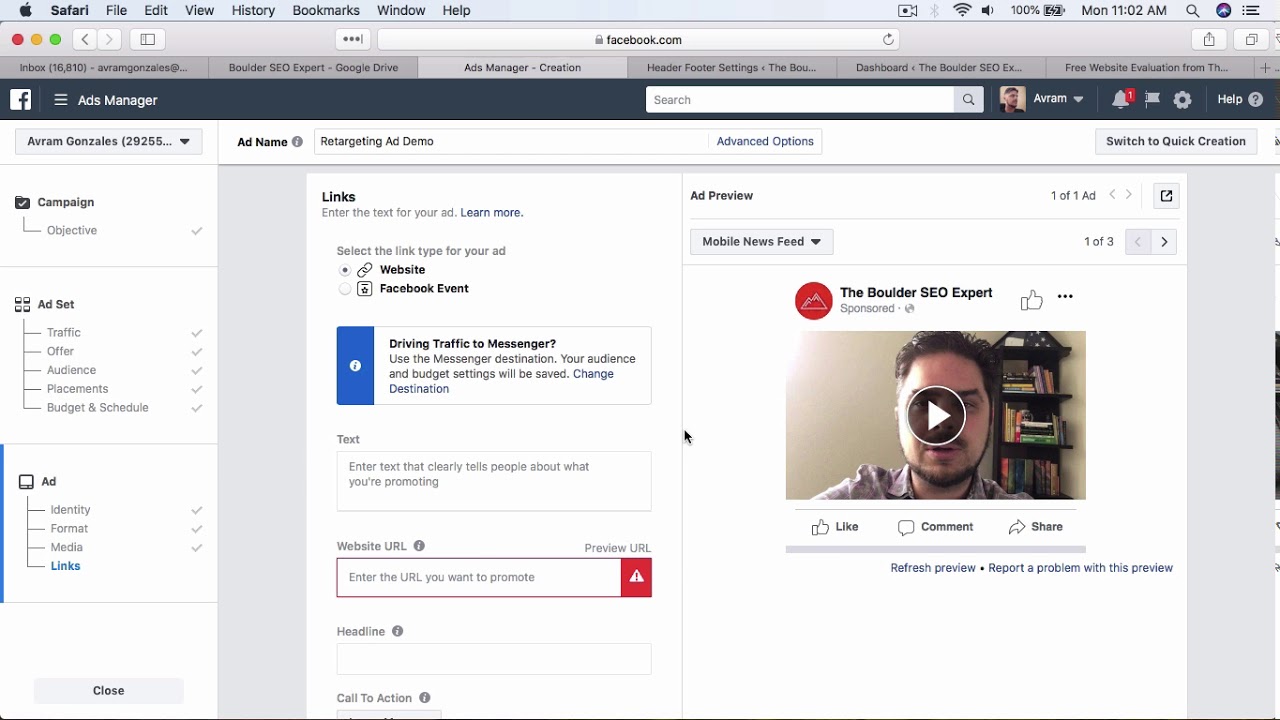Select the Facebook Event link type
1280x720 pixels.
tap(345, 289)
